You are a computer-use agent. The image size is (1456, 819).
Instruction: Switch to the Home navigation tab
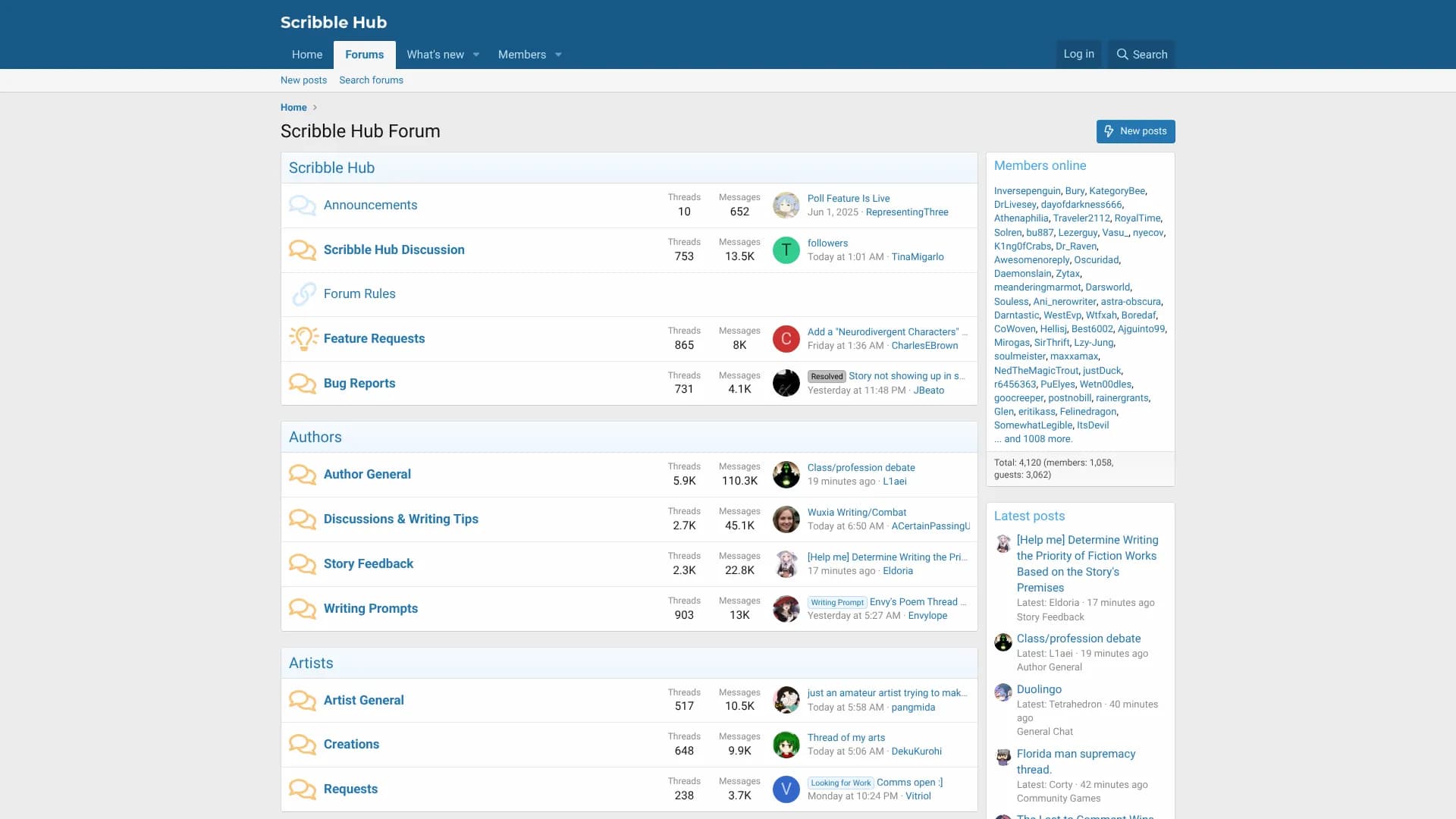tap(306, 55)
